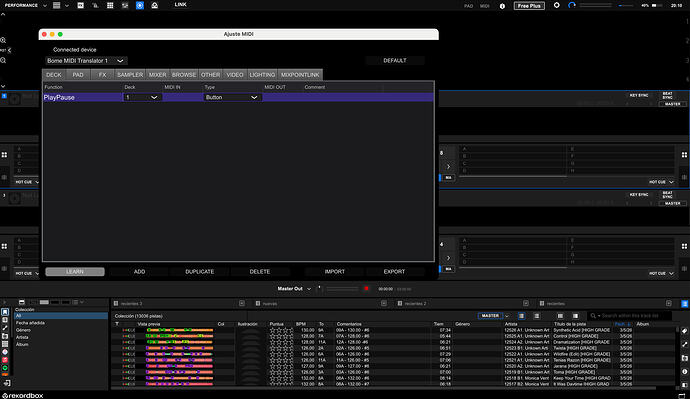This screenshot has width=690, height=399.
Task: Click the eject-style icon in top toolbar
Action: click(154, 5)
